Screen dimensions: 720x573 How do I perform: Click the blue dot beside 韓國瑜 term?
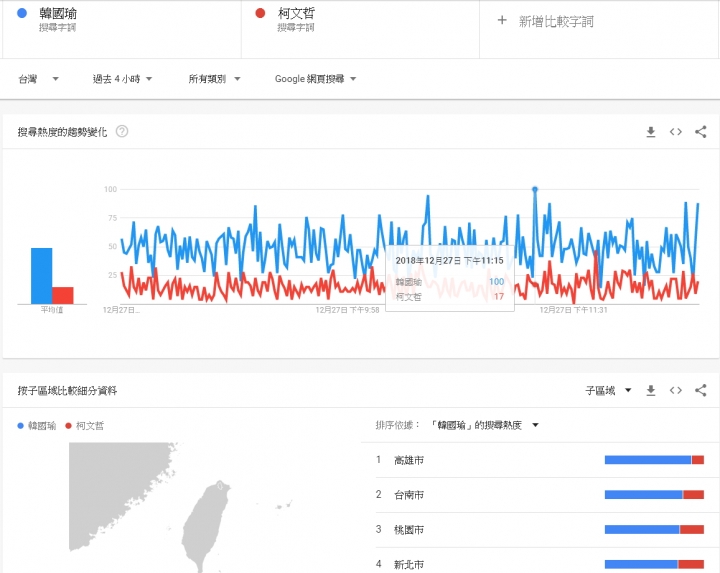tap(22, 13)
